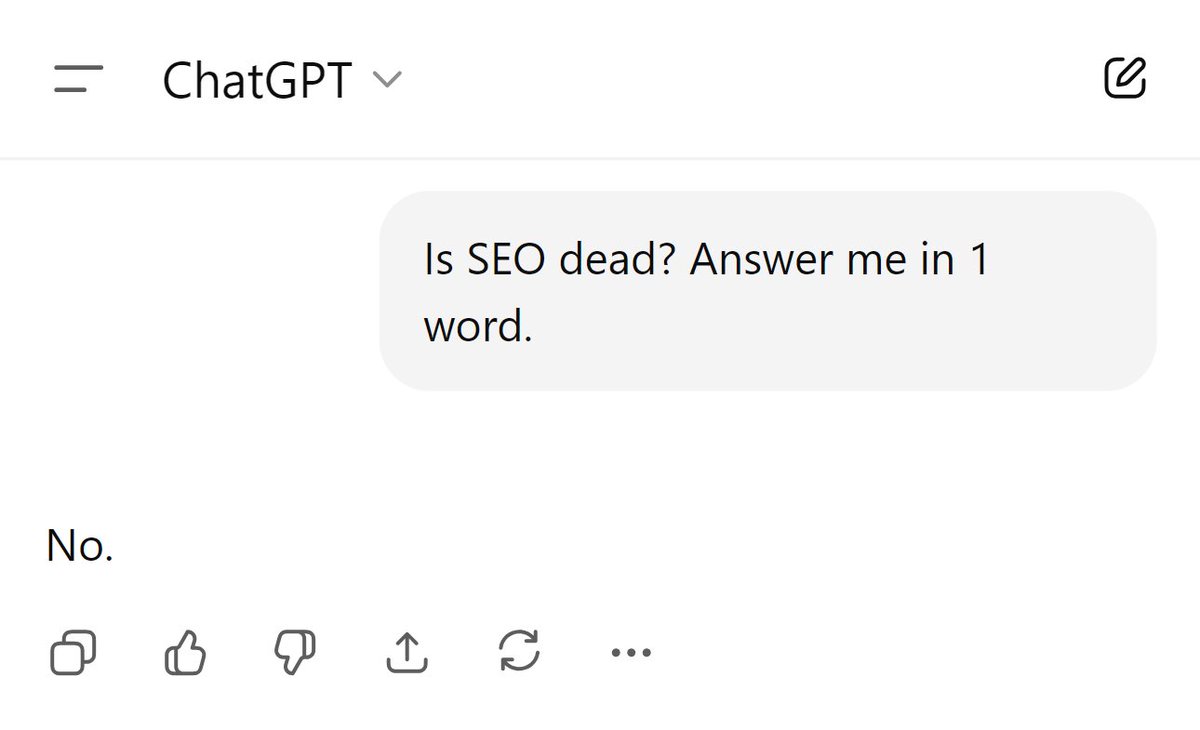The height and width of the screenshot is (730, 1200).
Task: Start a new chat with compose icon
Action: [1124, 79]
